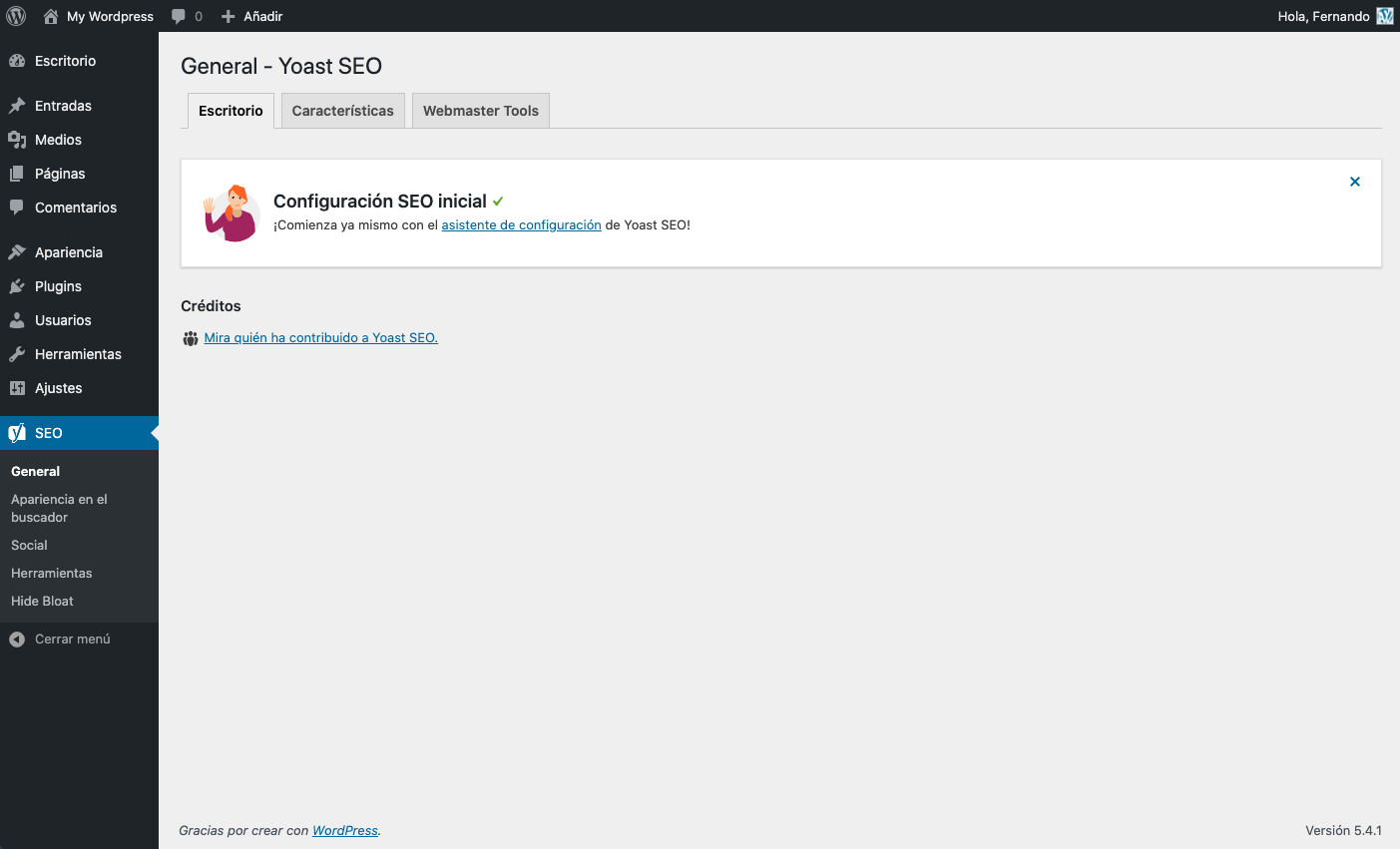Image resolution: width=1400 pixels, height=849 pixels.
Task: Select the Escritorio tab
Action: point(231,111)
